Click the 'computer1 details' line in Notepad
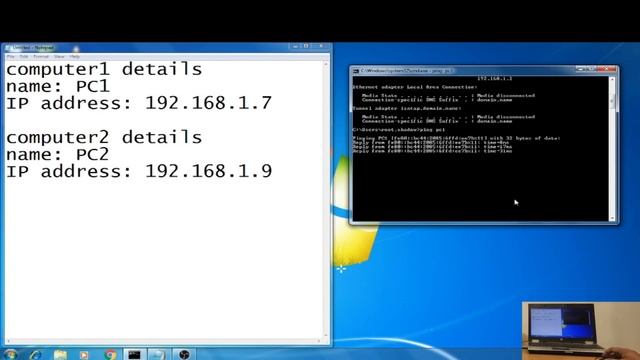640x360 pixels. click(104, 69)
